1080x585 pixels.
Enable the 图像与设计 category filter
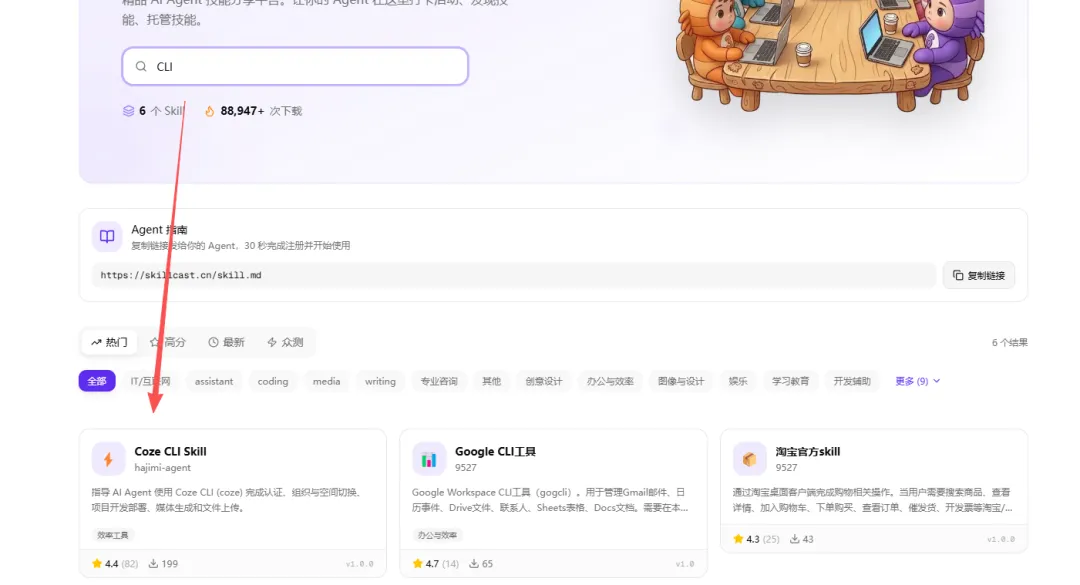click(681, 381)
